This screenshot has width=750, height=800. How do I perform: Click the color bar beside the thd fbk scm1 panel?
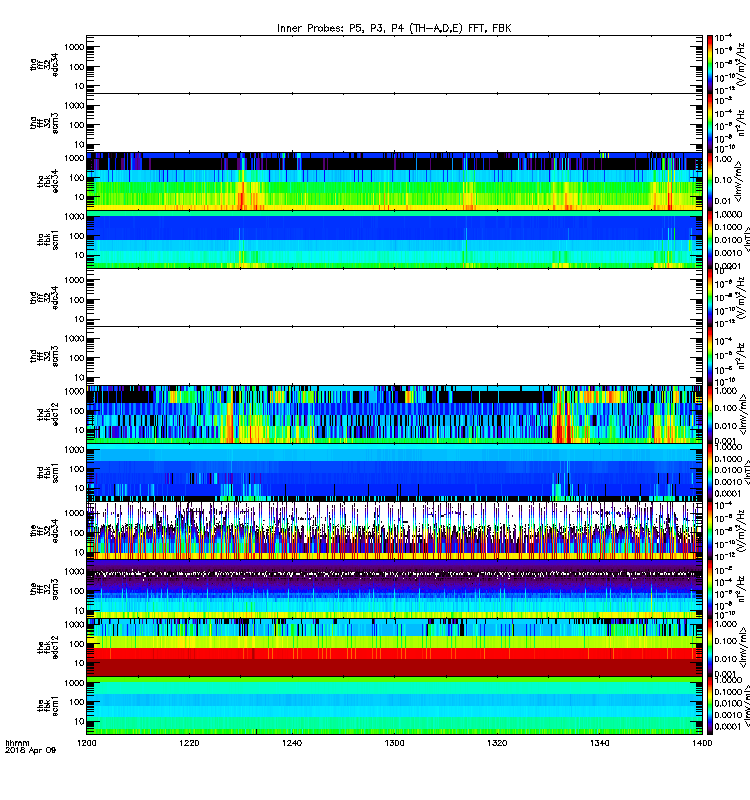[x=710, y=473]
